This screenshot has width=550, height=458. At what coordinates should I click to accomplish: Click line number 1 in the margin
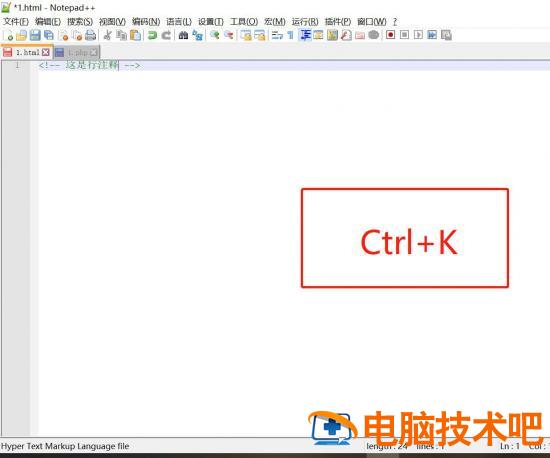tap(17, 65)
